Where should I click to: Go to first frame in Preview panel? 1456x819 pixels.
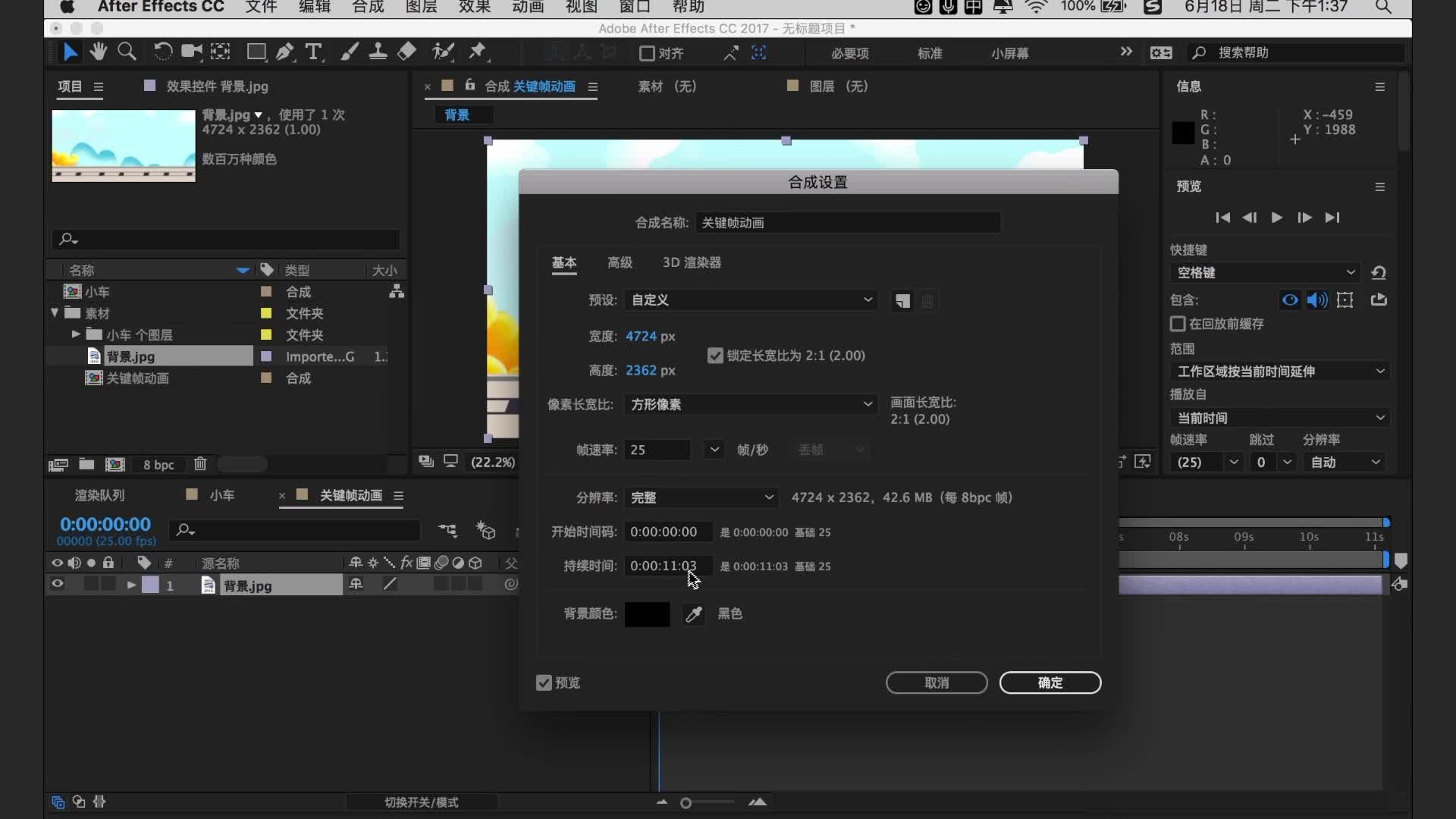(x=1222, y=218)
